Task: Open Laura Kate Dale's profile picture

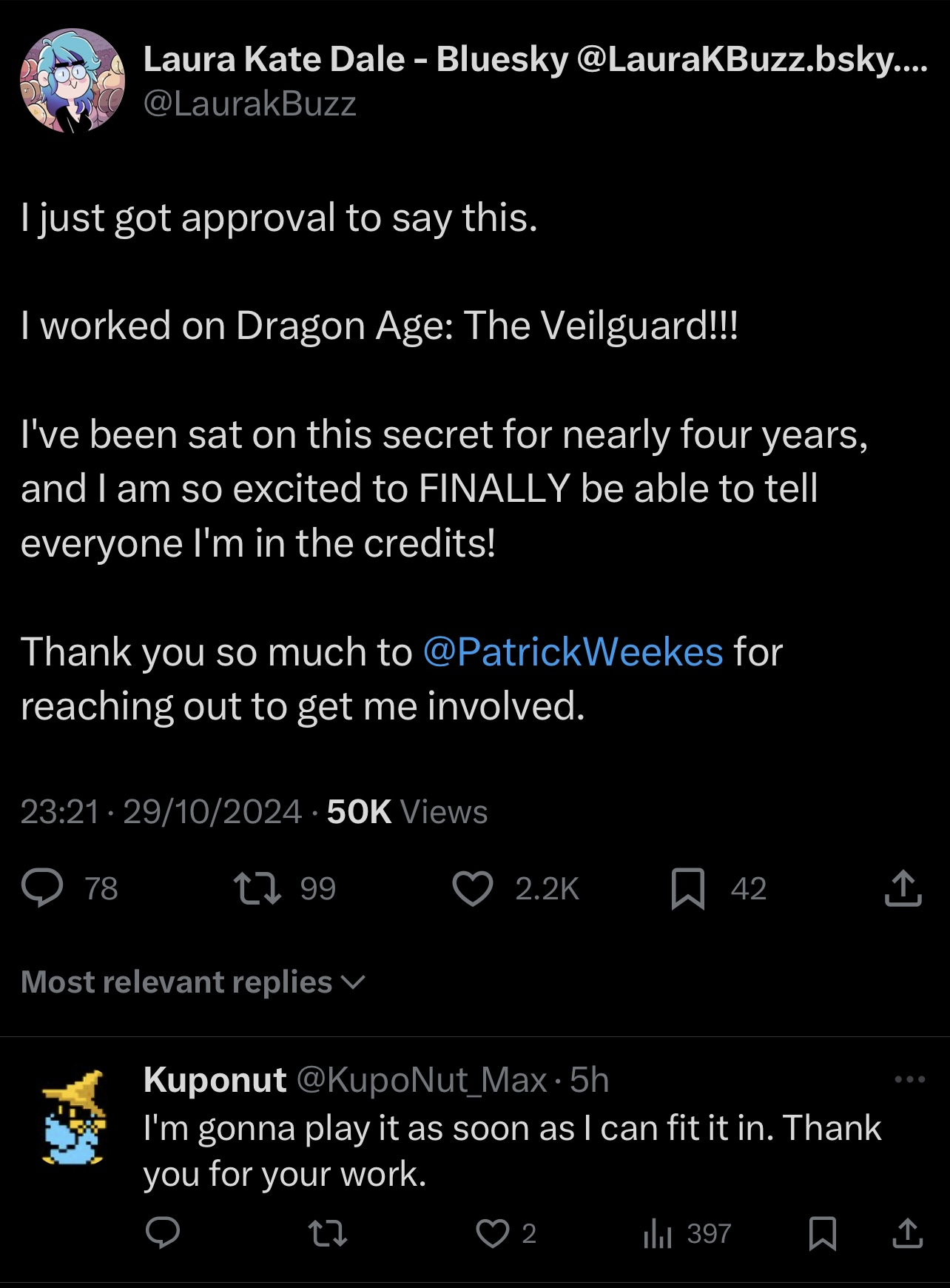Action: [72, 81]
